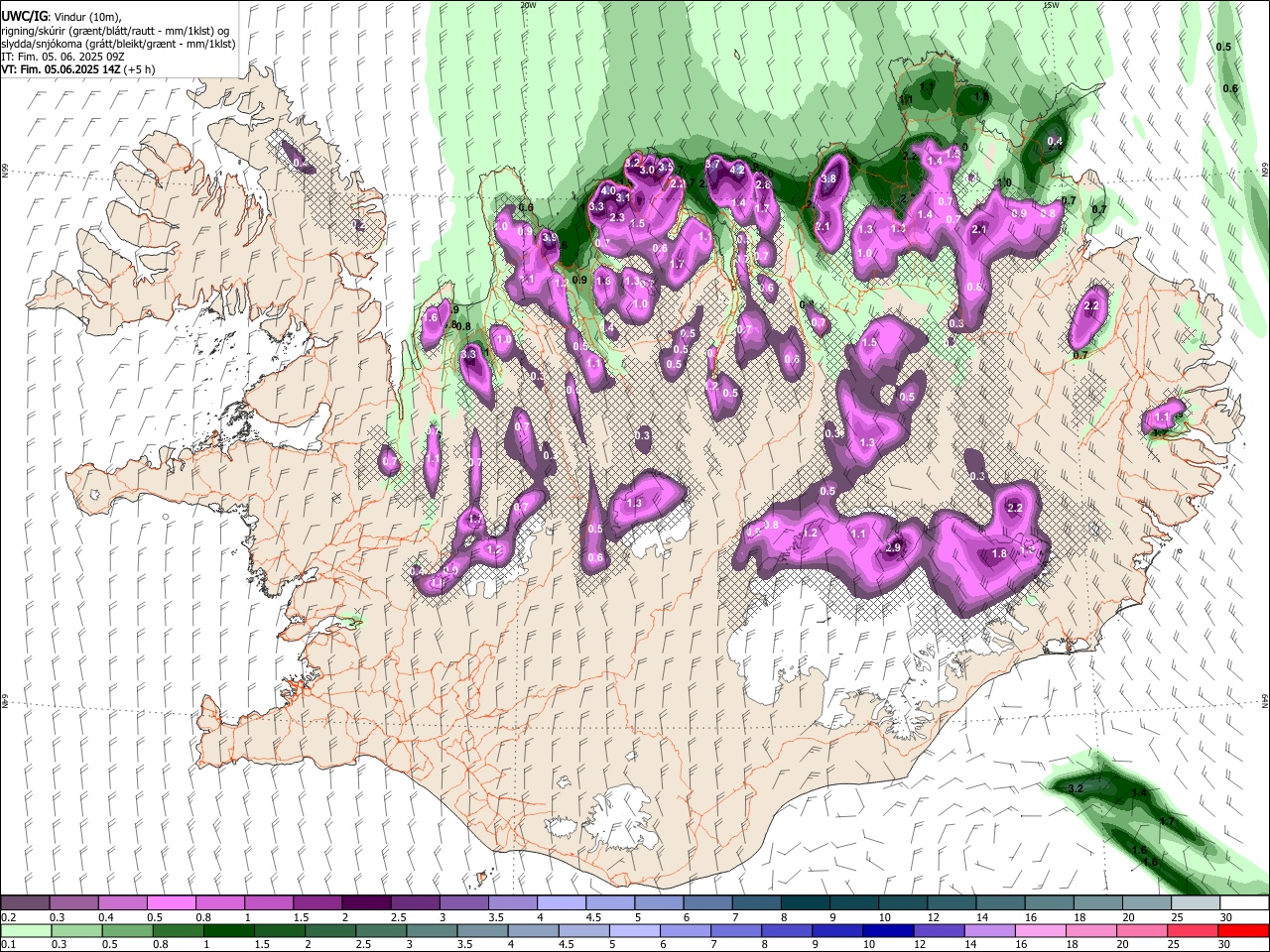This screenshot has height=952, width=1270.
Task: Click the 20W longitude label at top edge
Action: [528, 5]
